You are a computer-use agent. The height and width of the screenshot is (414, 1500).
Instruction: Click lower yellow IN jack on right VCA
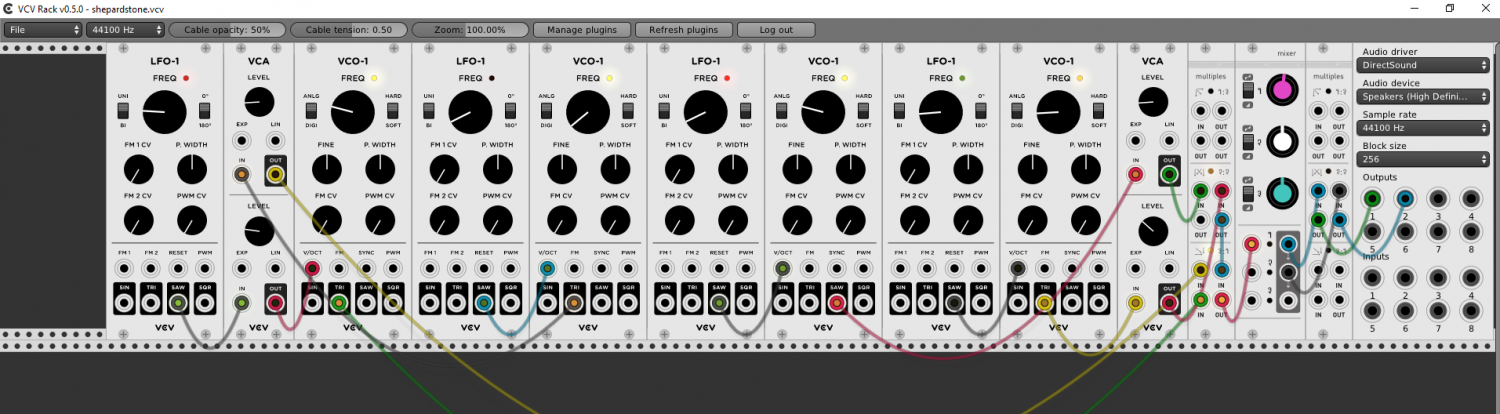1135,302
